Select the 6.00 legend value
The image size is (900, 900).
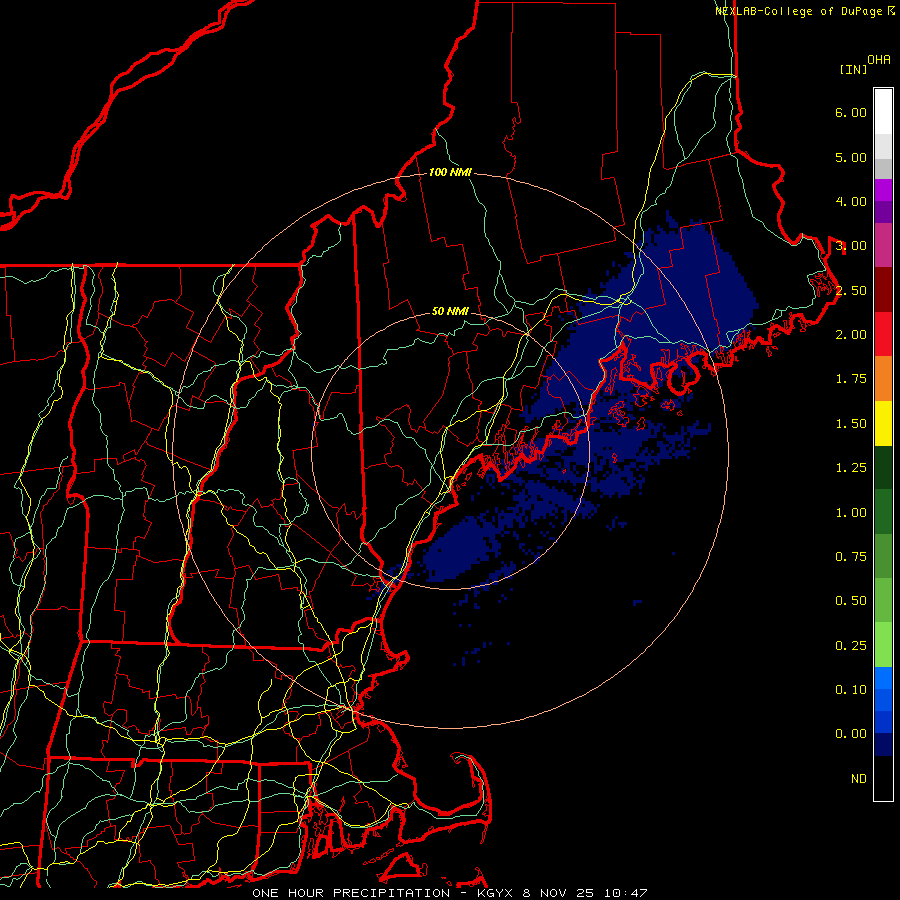851,112
